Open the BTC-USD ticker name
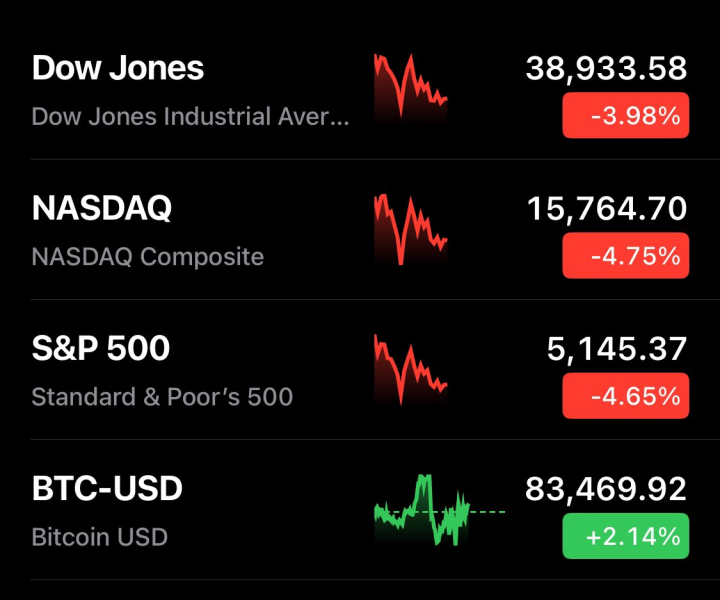Viewport: 720px width, 600px height. click(x=107, y=489)
